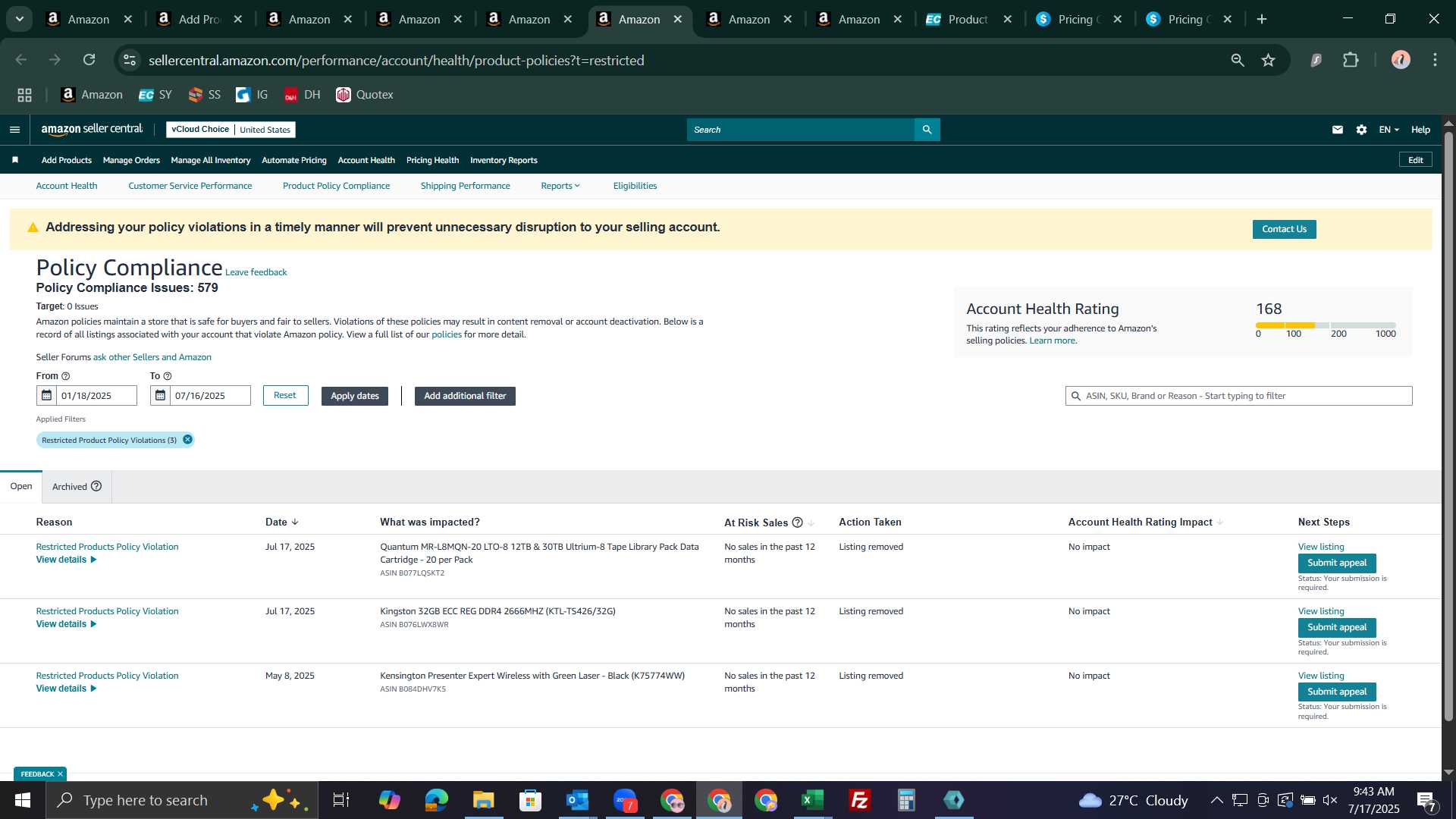Image resolution: width=1456 pixels, height=819 pixels.
Task: Show hidden system tray icons chevron
Action: (1216, 800)
